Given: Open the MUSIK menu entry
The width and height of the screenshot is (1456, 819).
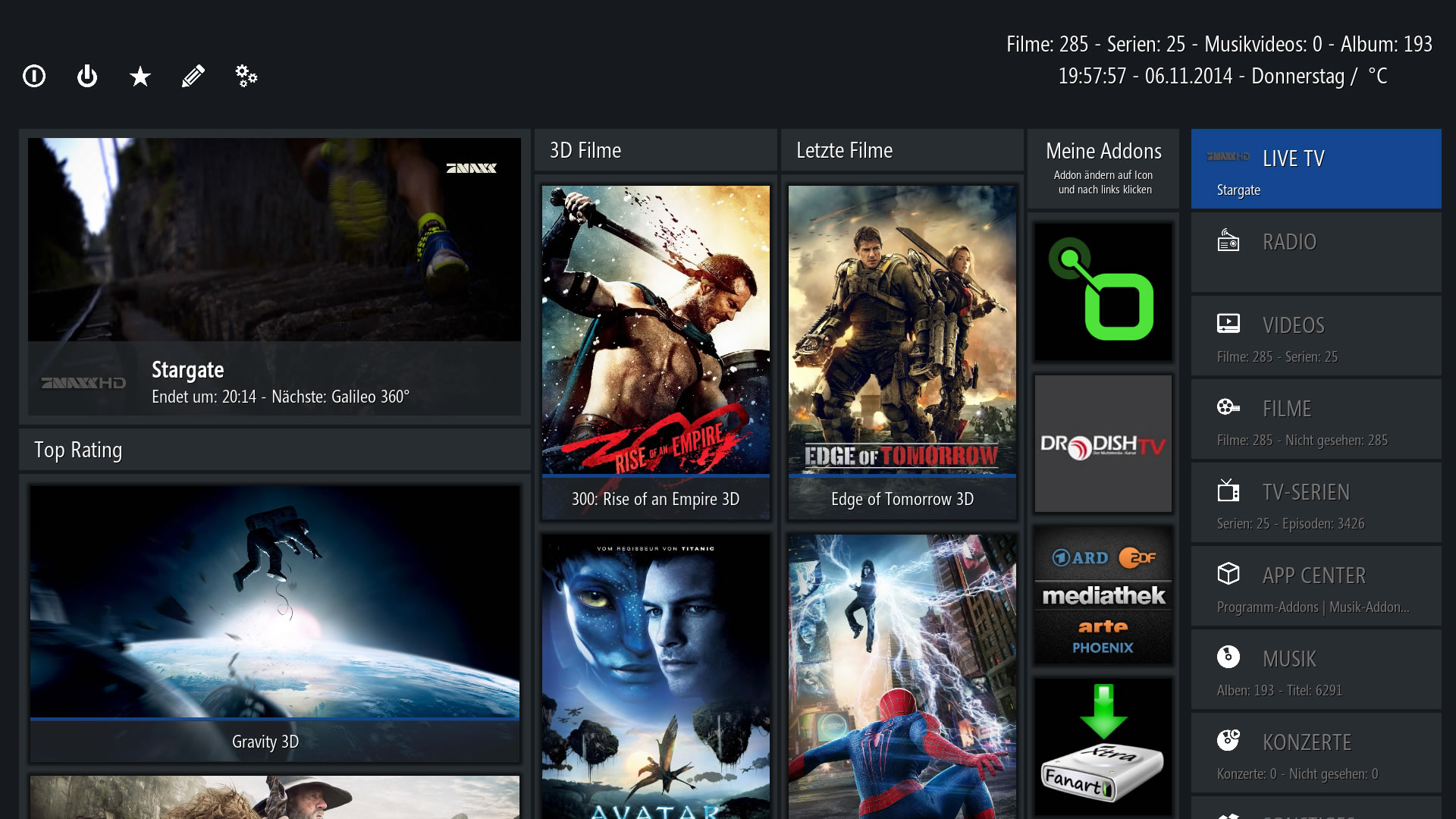Looking at the screenshot, I should (x=1316, y=669).
